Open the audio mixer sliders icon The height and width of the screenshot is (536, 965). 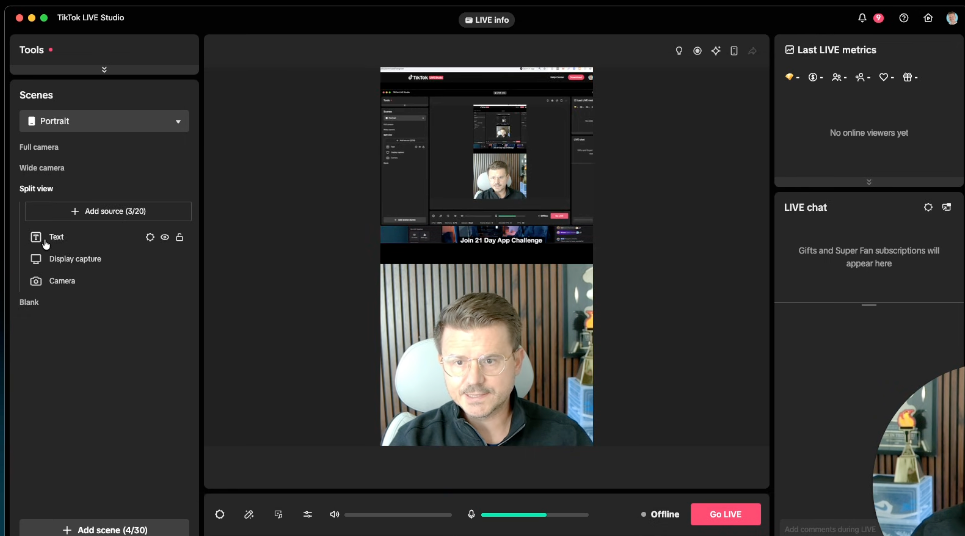click(308, 514)
